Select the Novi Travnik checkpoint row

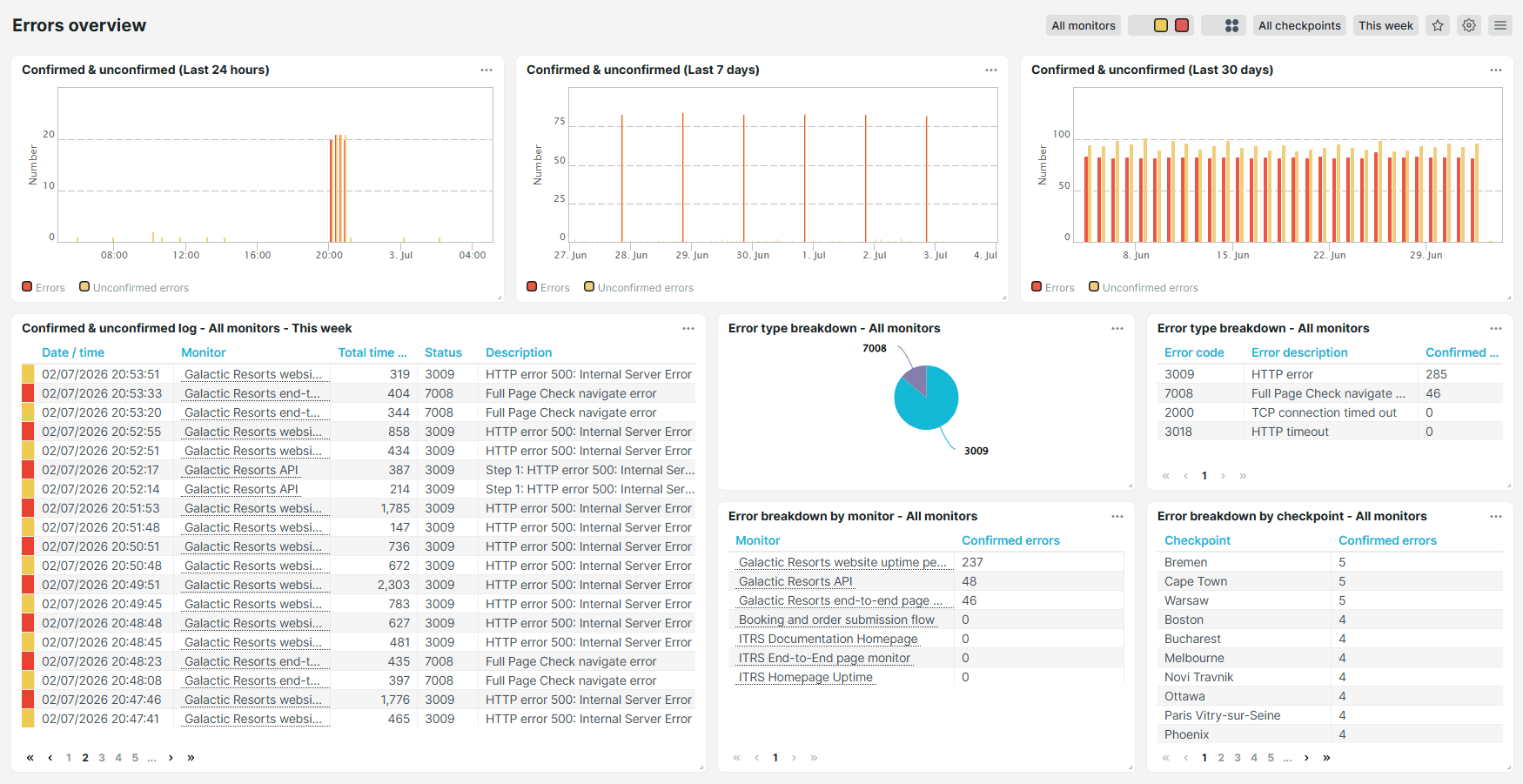[1330, 677]
